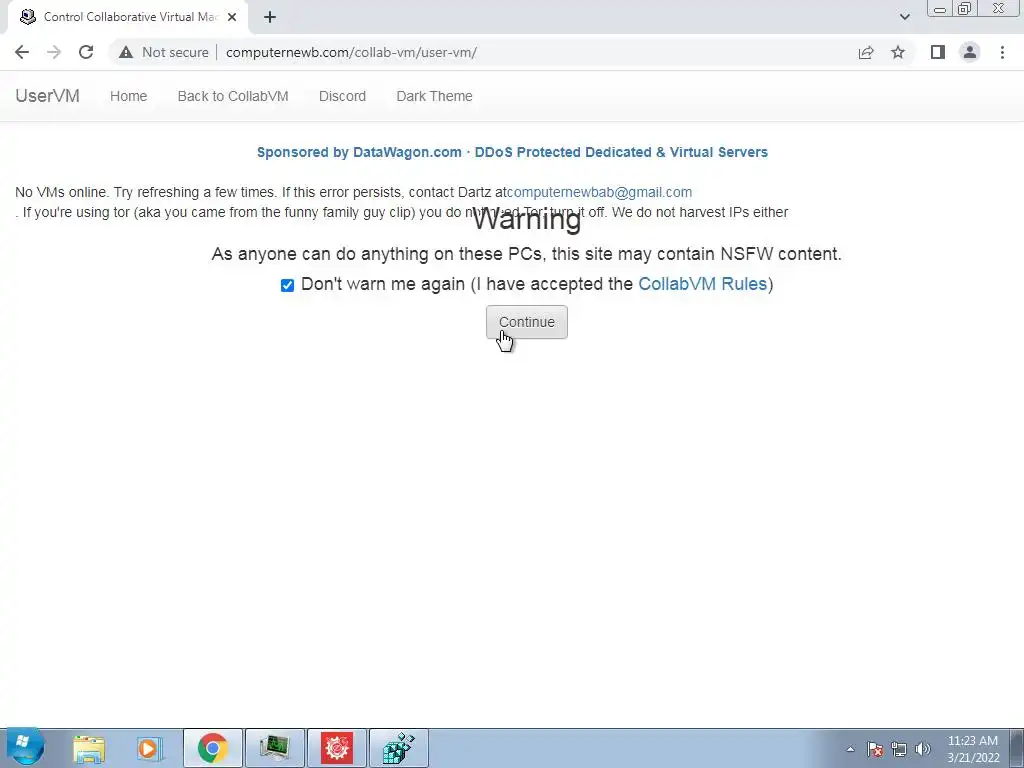
Task: Switch to Dark Theme
Action: tap(434, 96)
